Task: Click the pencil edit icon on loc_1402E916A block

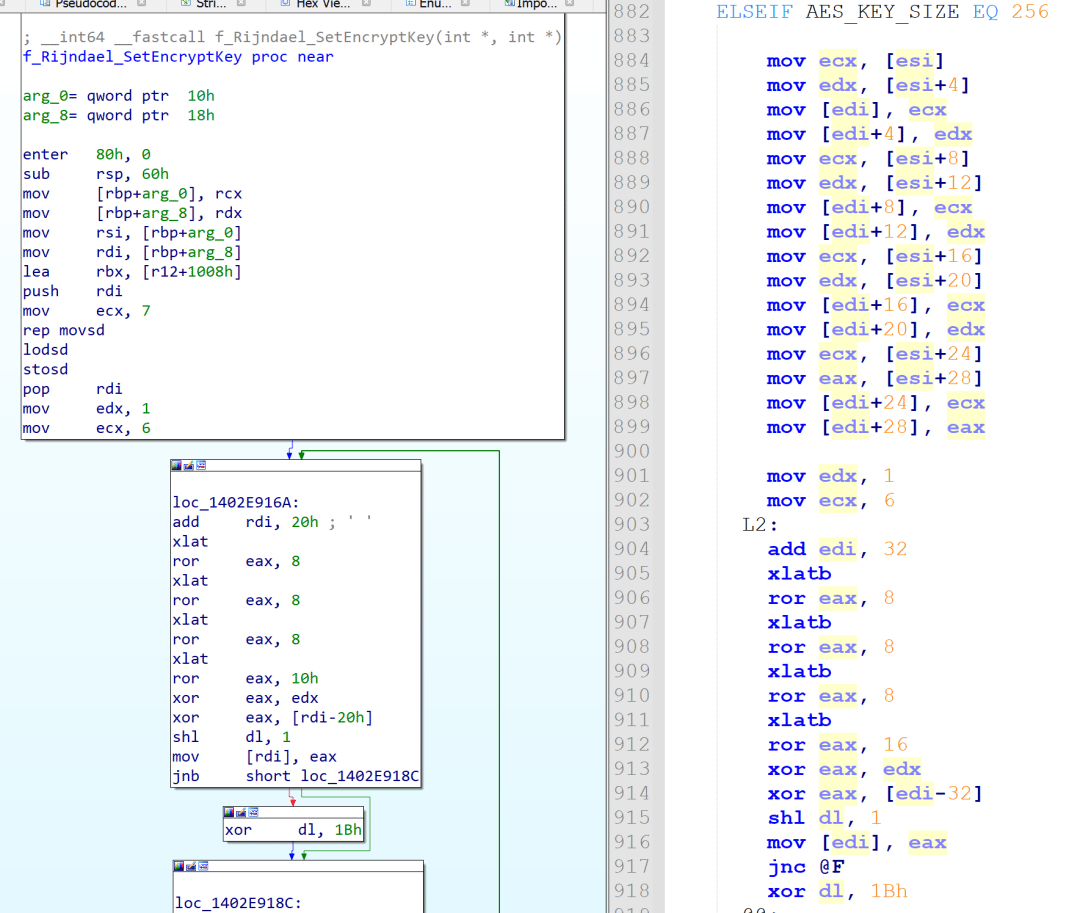Action: click(x=189, y=466)
